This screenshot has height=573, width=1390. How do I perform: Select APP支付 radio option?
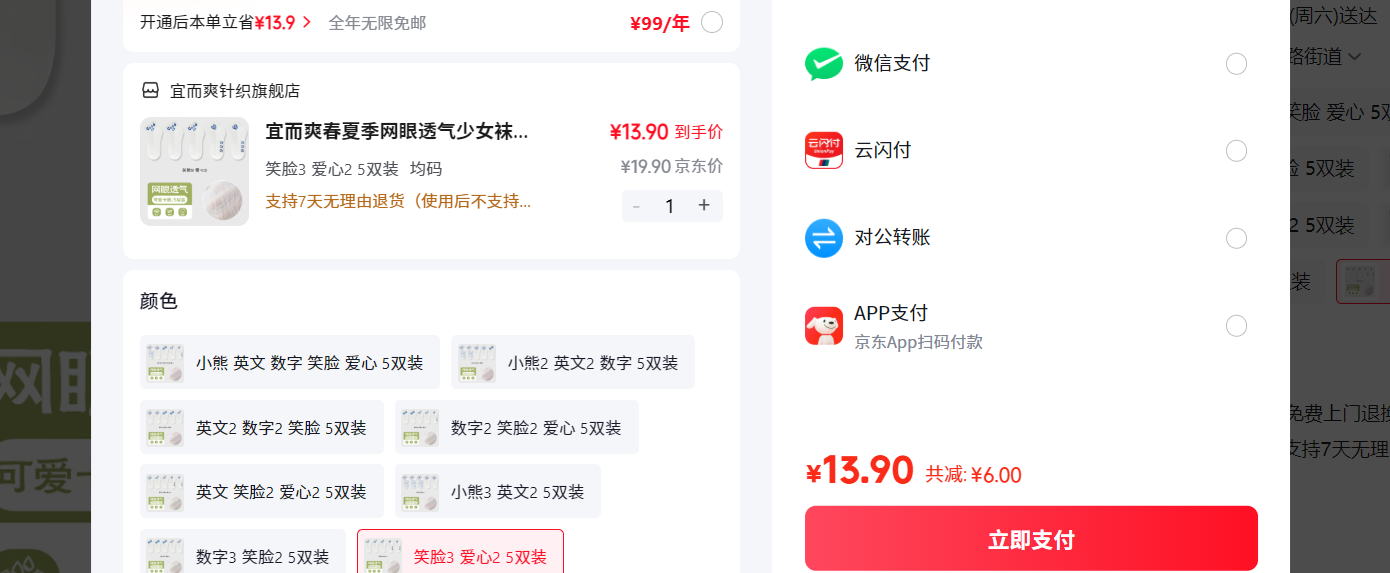tap(1236, 326)
